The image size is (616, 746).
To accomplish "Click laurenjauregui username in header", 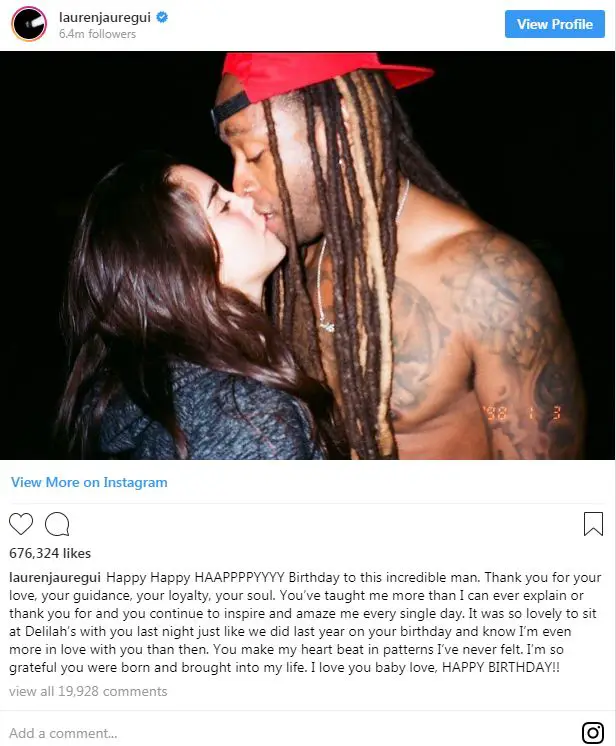I will pyautogui.click(x=105, y=17).
